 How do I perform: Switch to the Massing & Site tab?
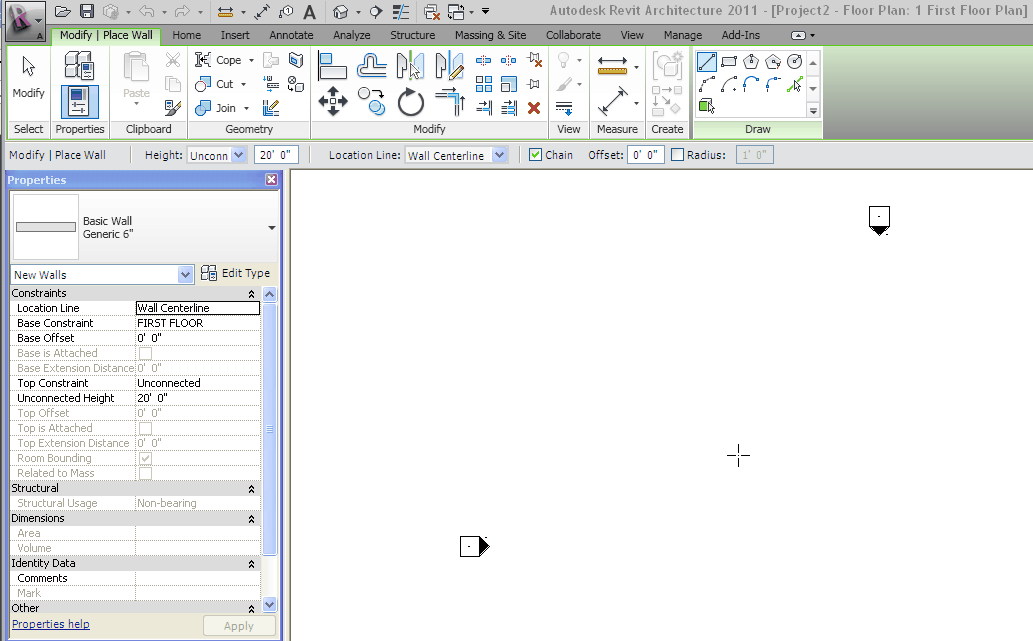click(490, 35)
